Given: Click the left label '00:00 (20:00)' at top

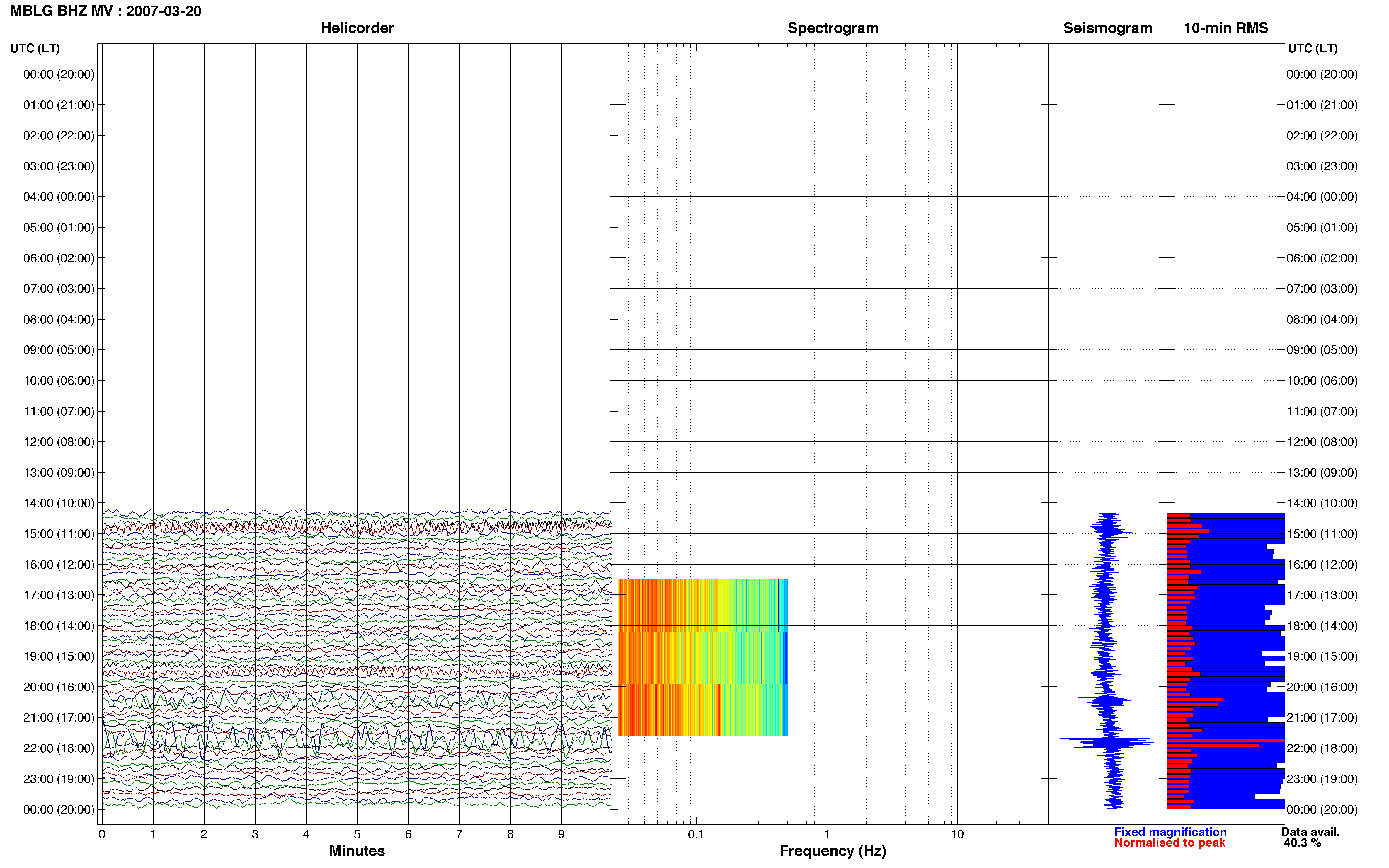Looking at the screenshot, I should coord(59,74).
